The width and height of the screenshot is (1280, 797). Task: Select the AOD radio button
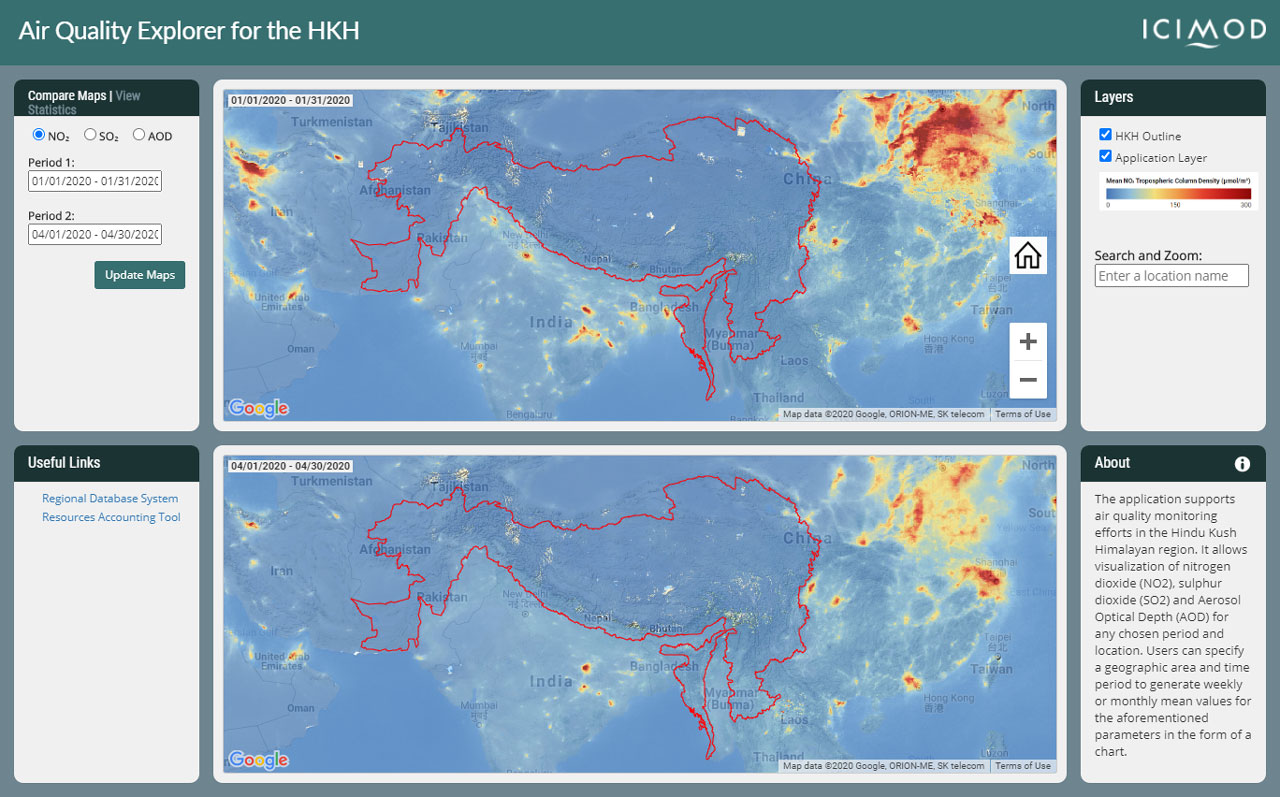tap(139, 134)
